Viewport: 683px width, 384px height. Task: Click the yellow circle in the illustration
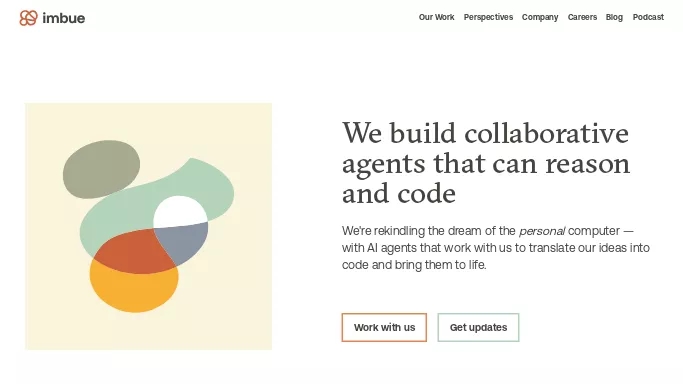[134, 291]
